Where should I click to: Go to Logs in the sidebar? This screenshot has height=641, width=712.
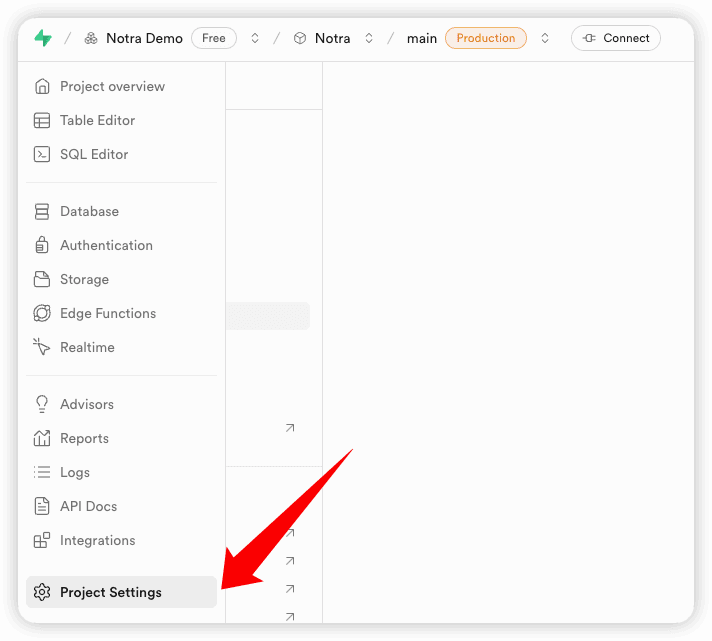click(x=75, y=473)
